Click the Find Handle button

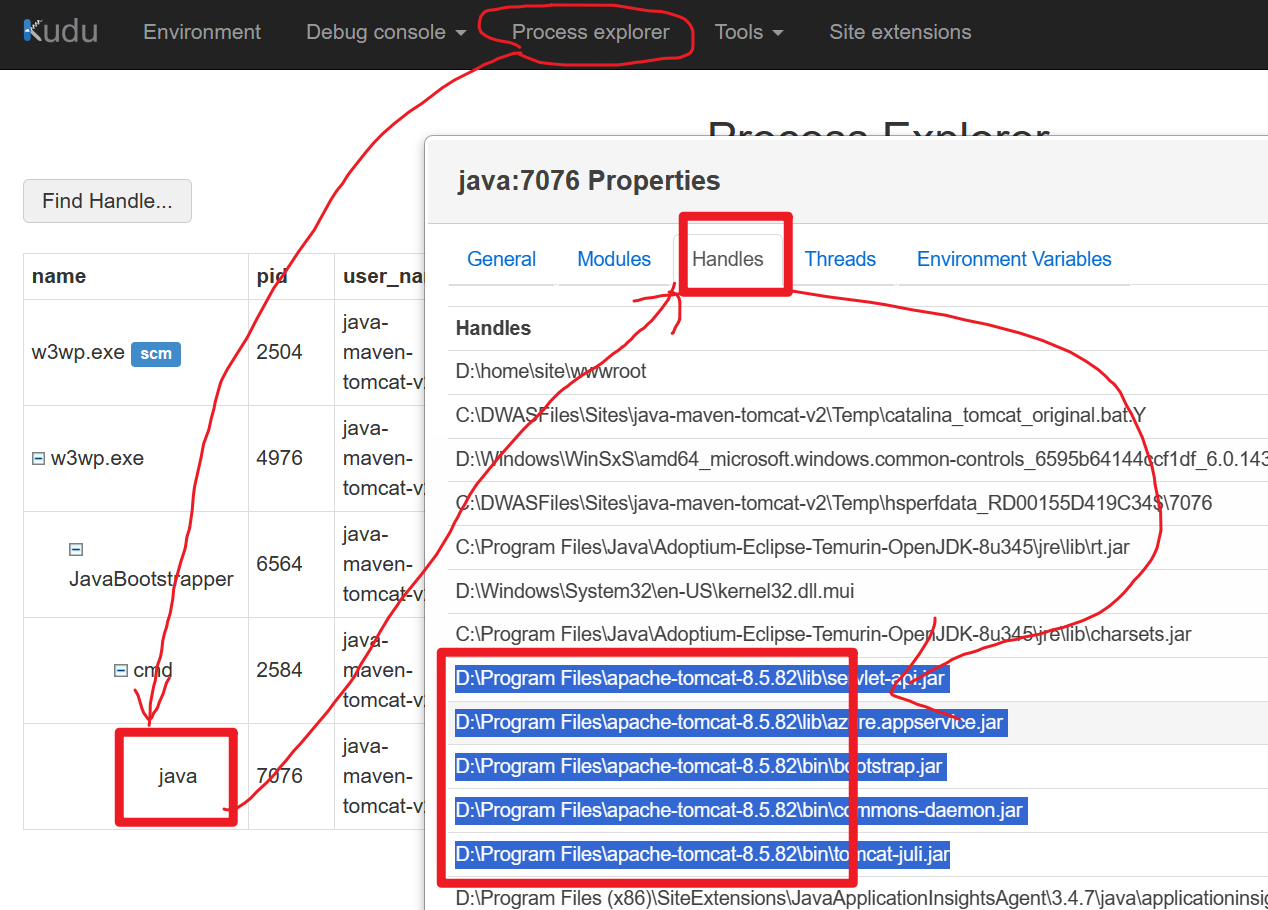point(107,201)
